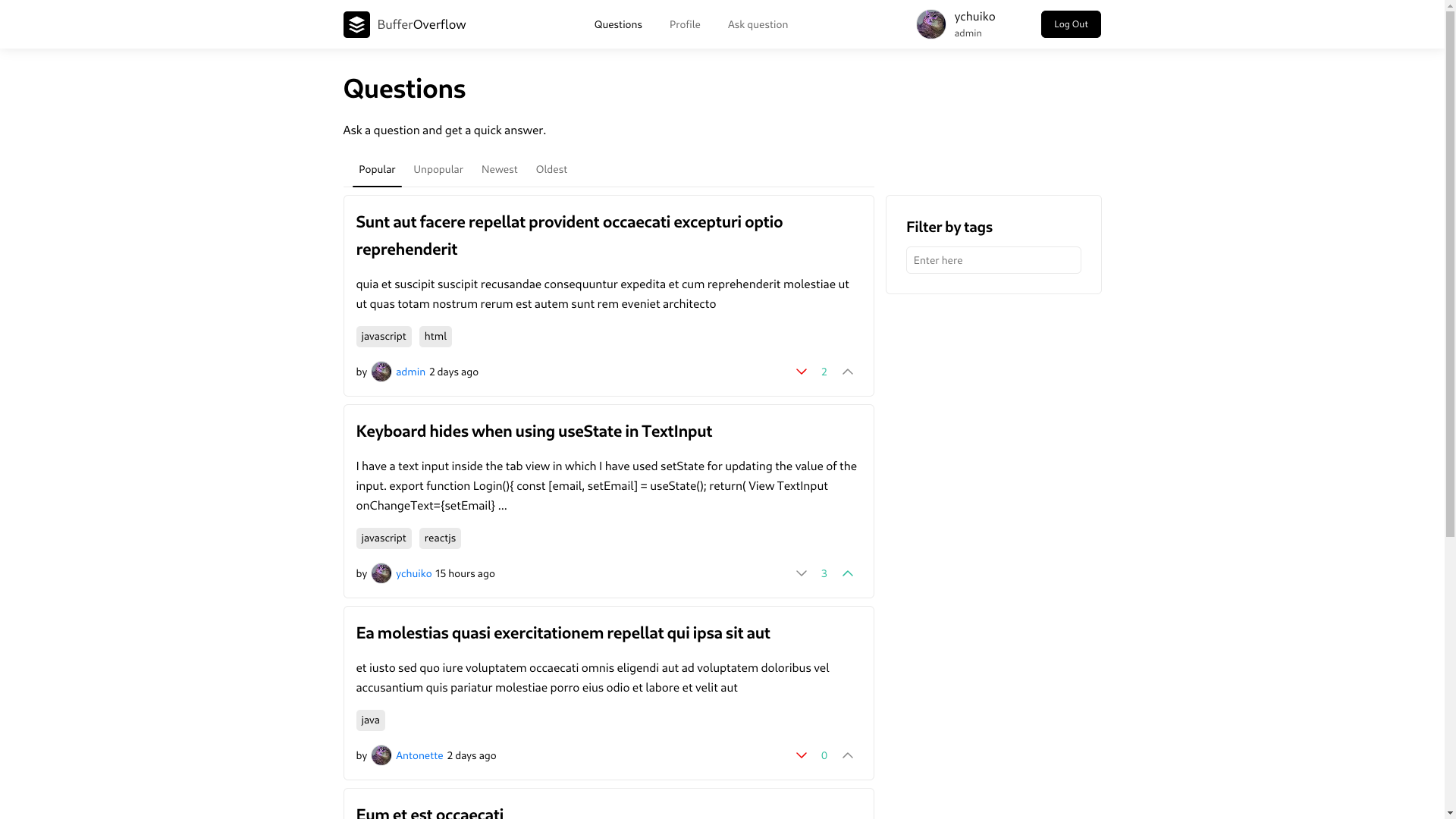The image size is (1456, 819).
Task: Switch to the Newest sort tab
Action: pos(500,170)
